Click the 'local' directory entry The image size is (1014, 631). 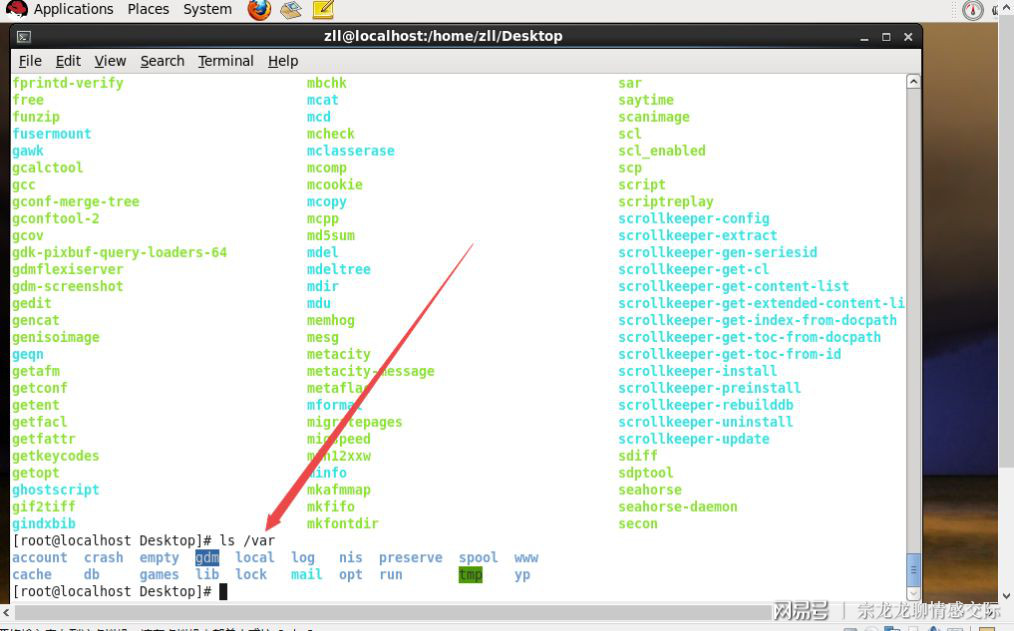coord(255,557)
